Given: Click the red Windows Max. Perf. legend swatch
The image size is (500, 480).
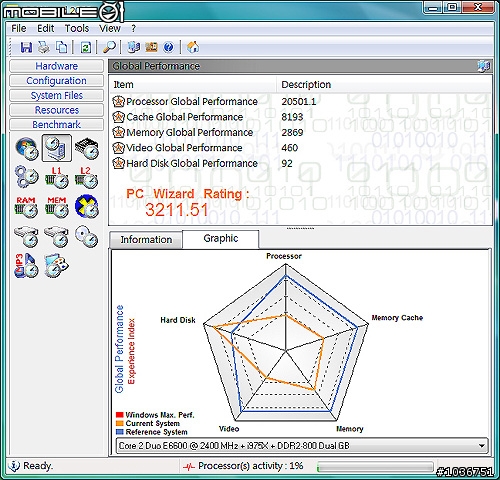Looking at the screenshot, I should [120, 415].
